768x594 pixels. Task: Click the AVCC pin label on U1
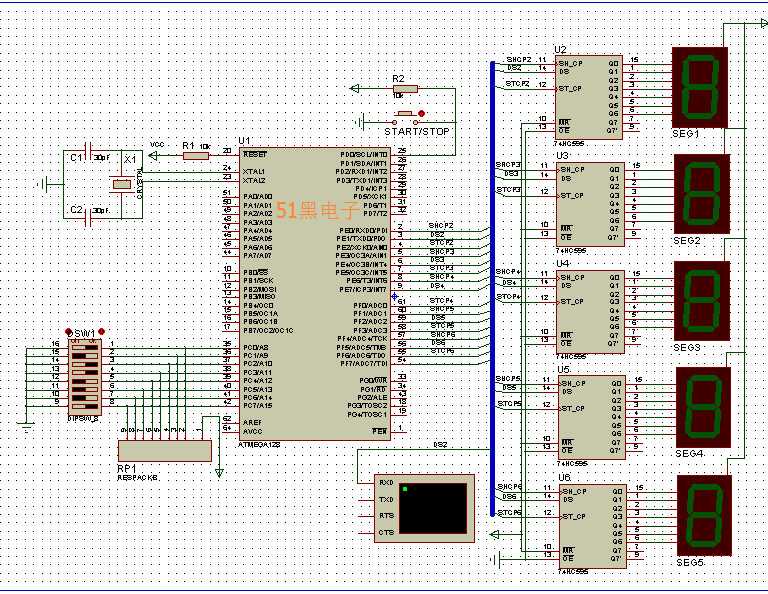click(x=253, y=431)
